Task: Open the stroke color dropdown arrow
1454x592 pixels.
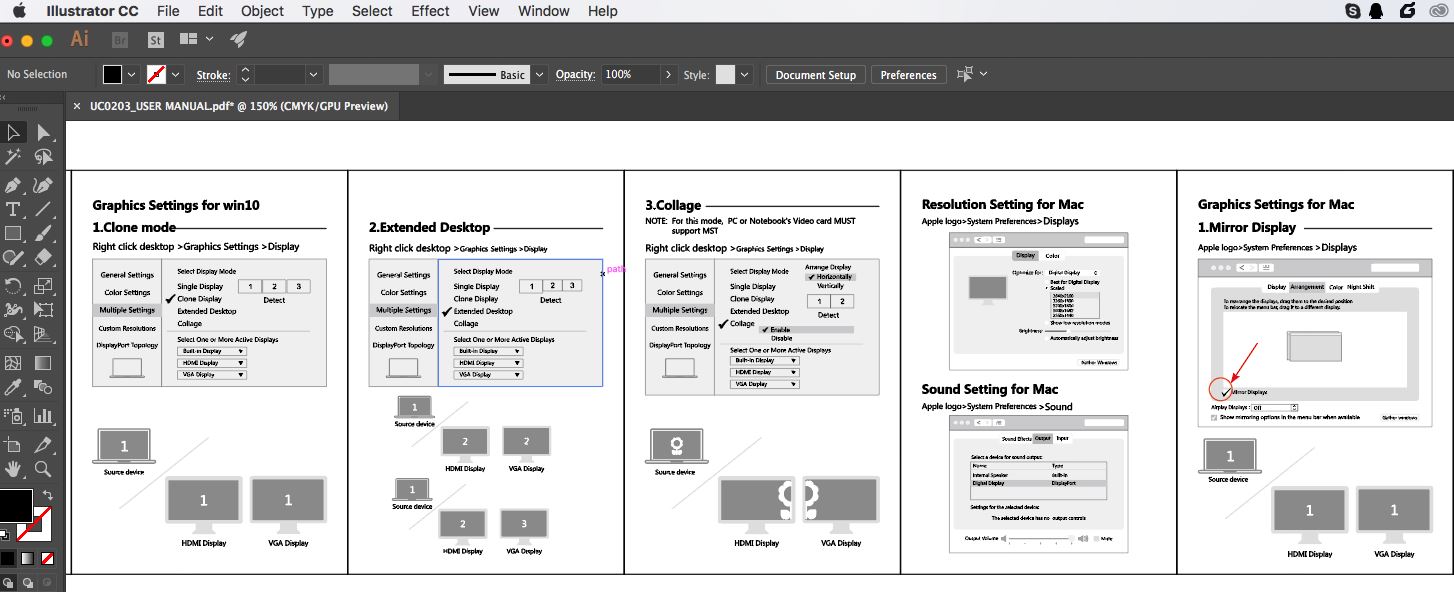Action: tap(176, 75)
